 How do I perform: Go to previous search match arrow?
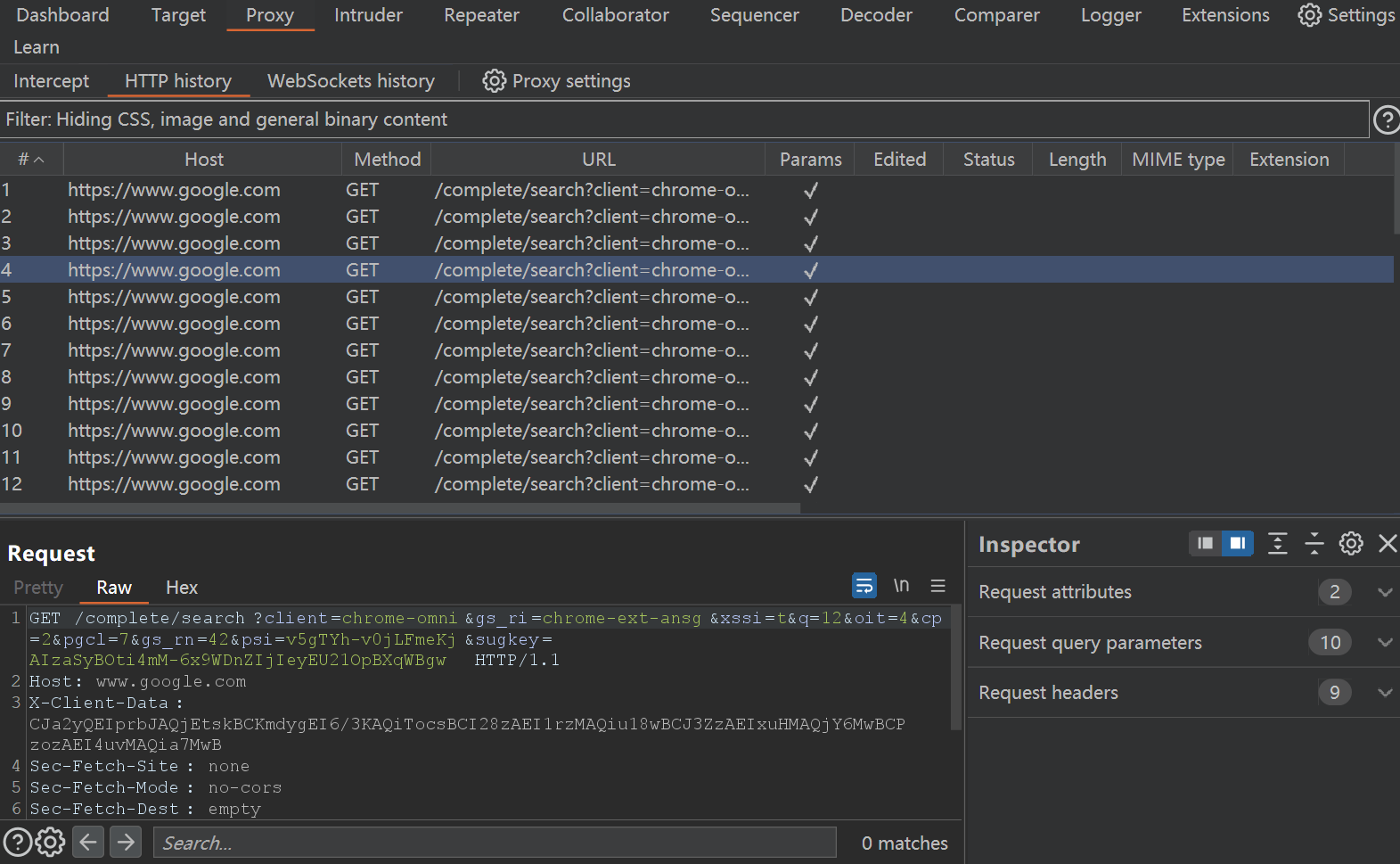(x=88, y=842)
